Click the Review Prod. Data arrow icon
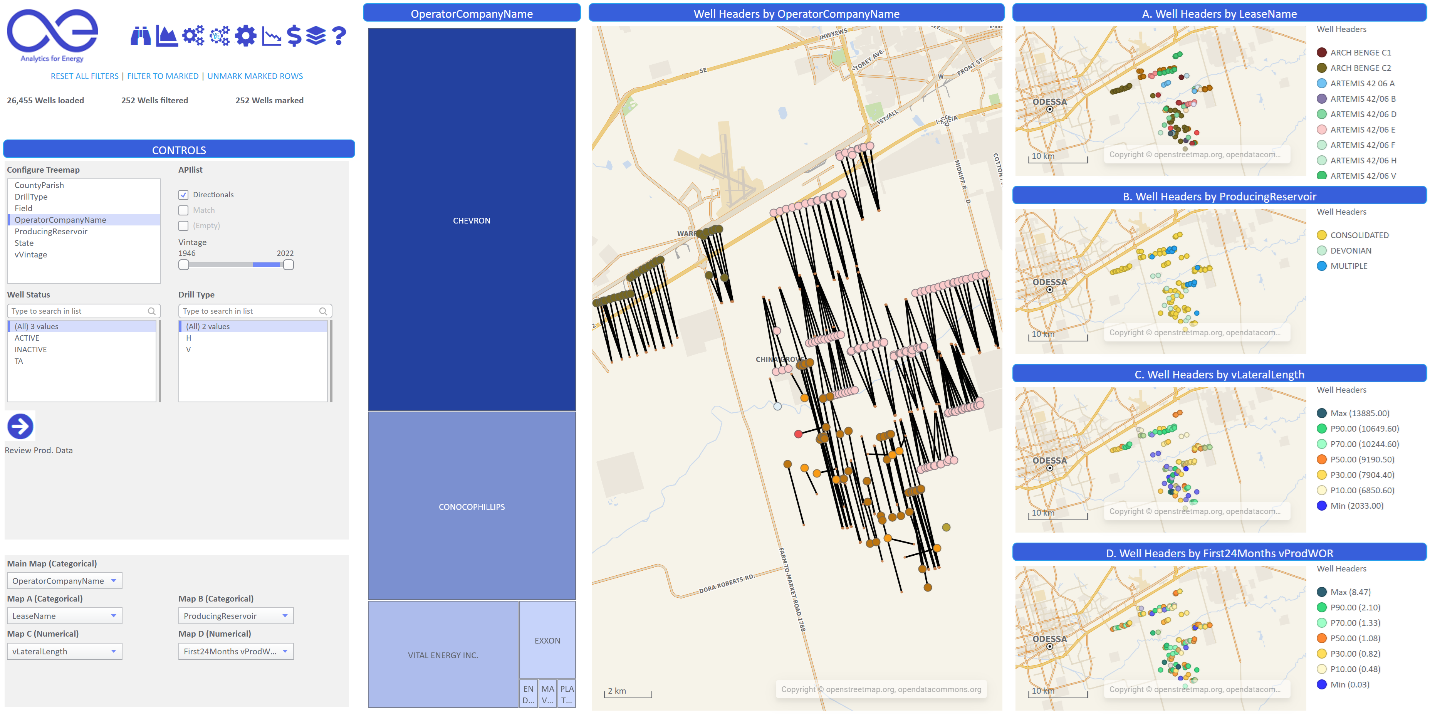Image resolution: width=1430 pixels, height=716 pixels. click(20, 426)
